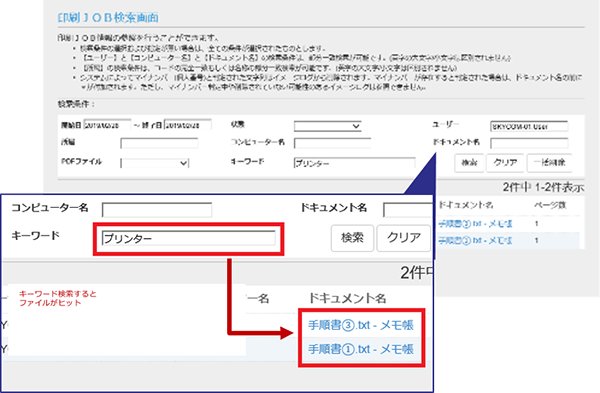Viewport: 600px width, 393px height.
Task: Focus the enlarged ドキュメント名 input in the callout
Action: 408,210
